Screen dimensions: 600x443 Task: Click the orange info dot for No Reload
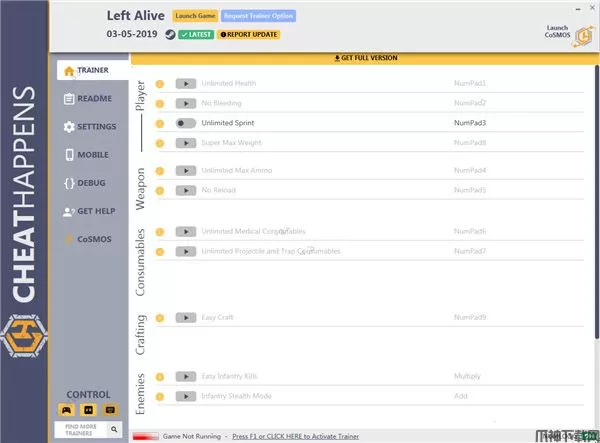click(160, 191)
